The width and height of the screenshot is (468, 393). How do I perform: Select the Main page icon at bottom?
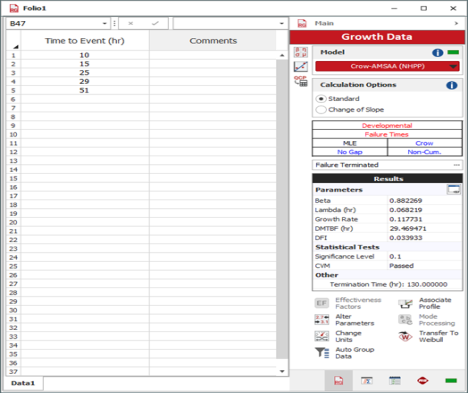pyautogui.click(x=339, y=380)
